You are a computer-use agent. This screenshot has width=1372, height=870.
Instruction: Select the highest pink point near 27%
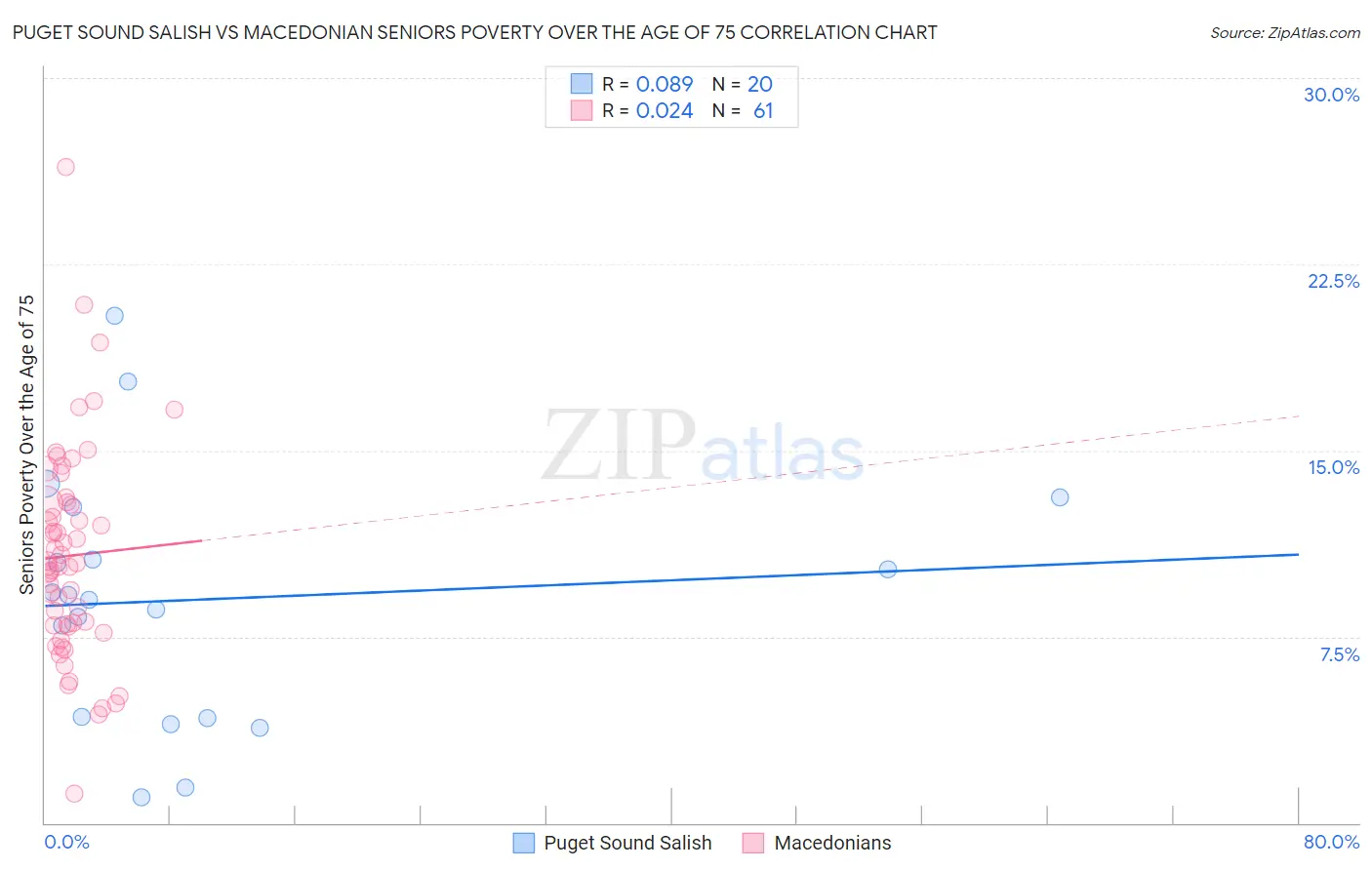(65, 167)
